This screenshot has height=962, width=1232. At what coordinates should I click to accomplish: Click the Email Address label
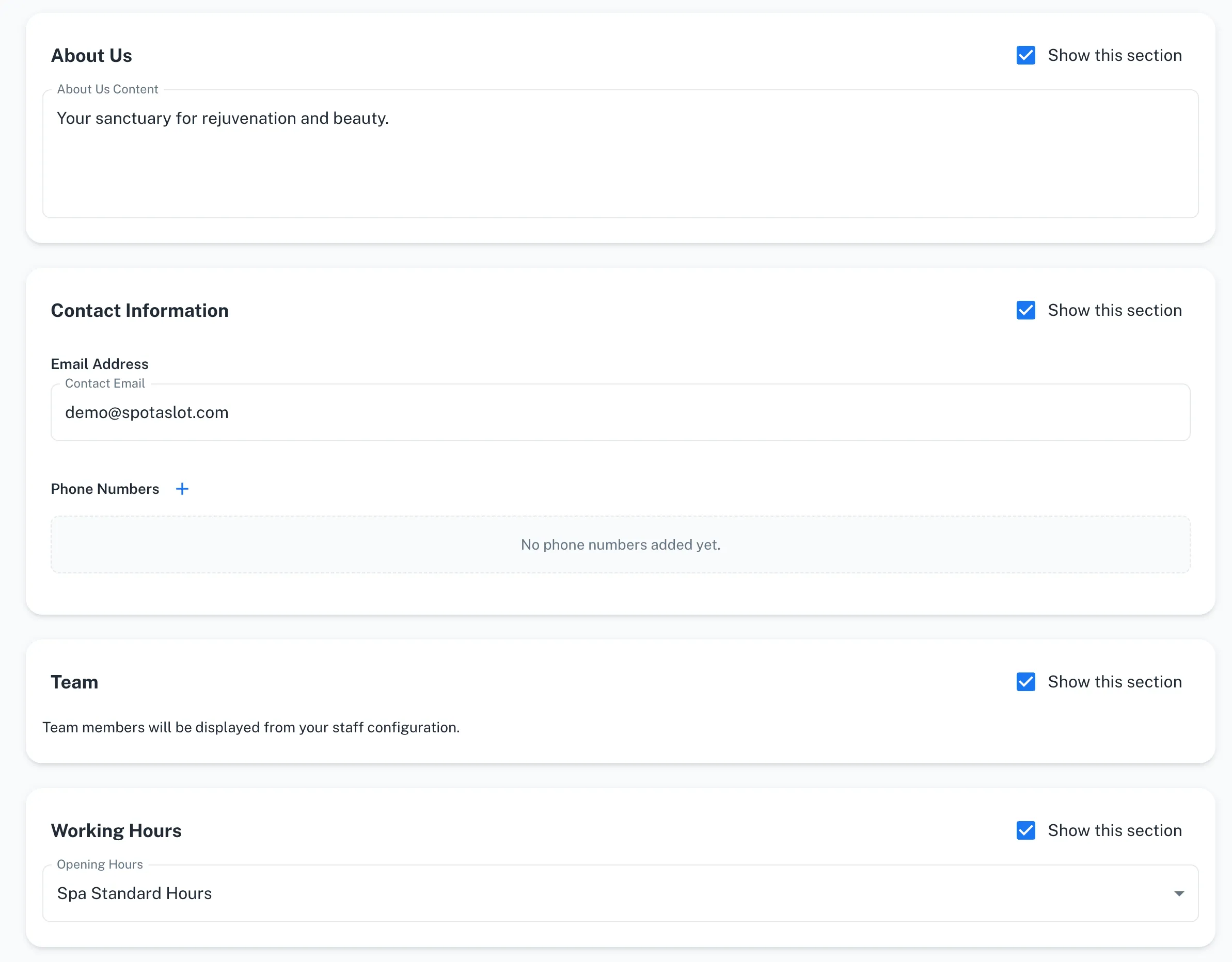99,364
